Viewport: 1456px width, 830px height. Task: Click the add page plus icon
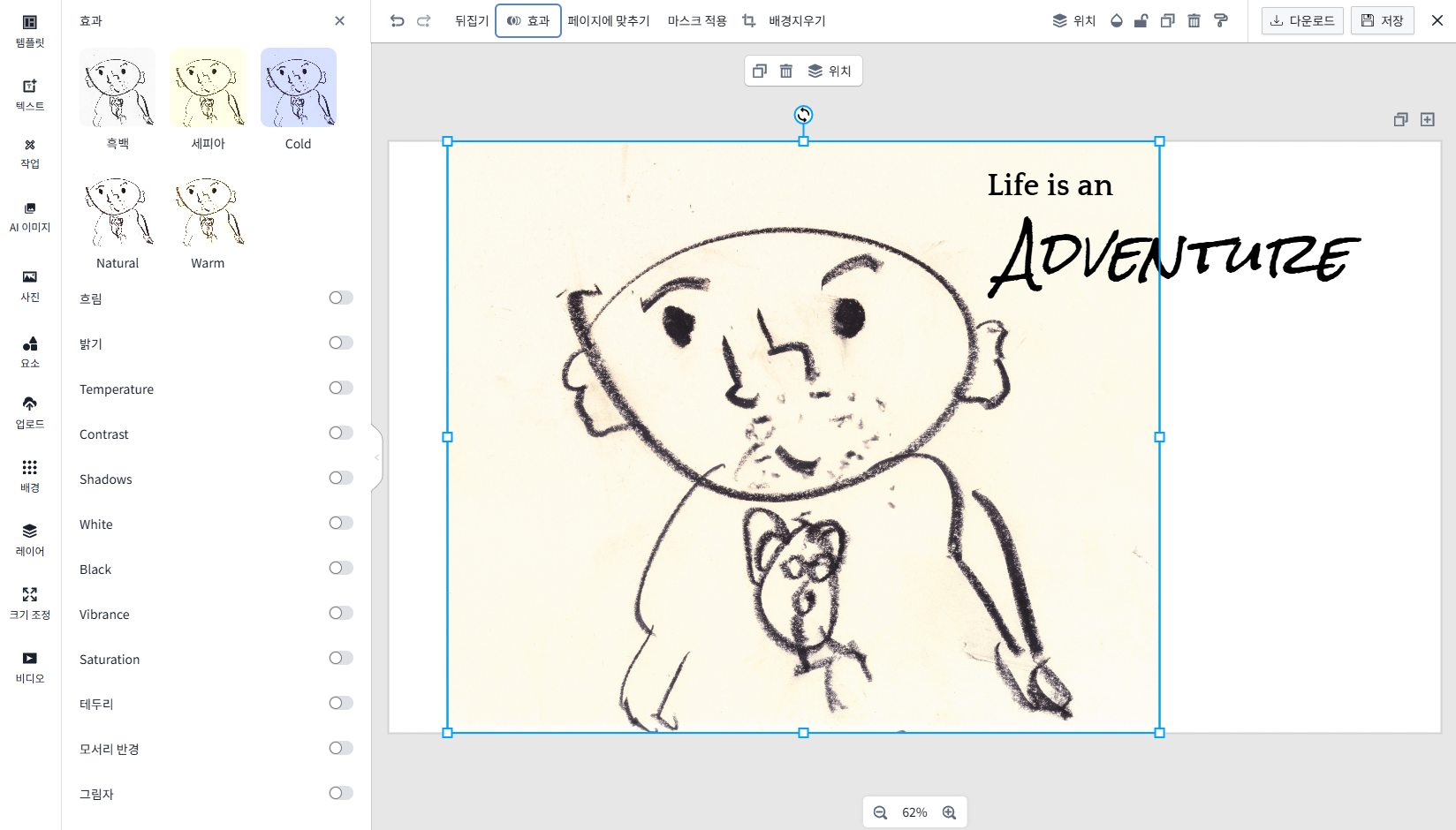(x=1428, y=119)
